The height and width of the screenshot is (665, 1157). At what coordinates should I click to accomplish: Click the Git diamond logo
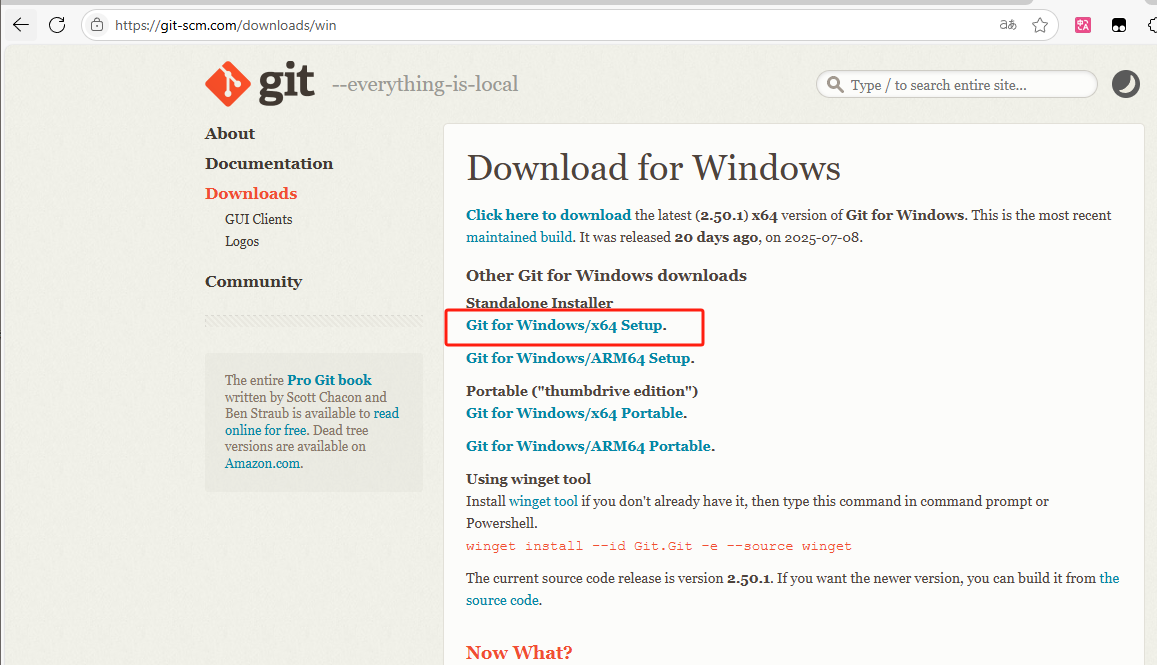pyautogui.click(x=227, y=83)
